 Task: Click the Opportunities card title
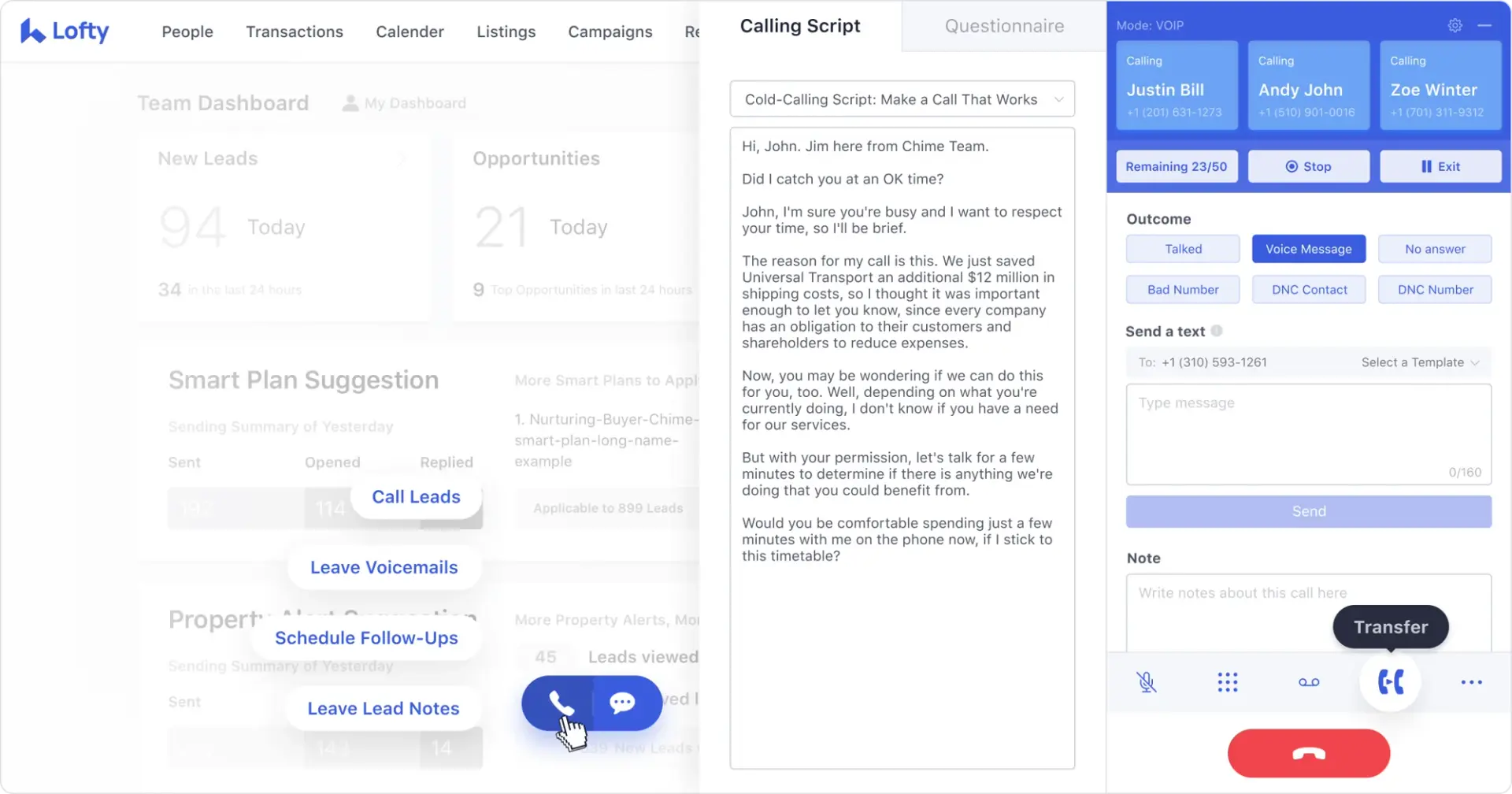point(536,158)
